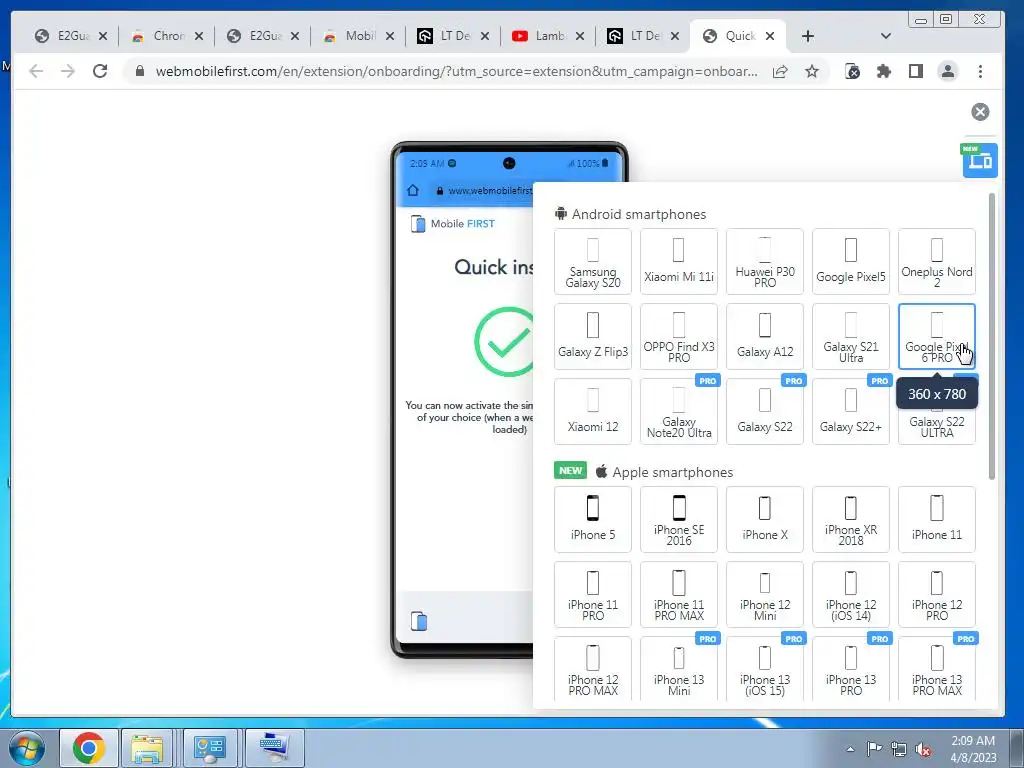
Task: Select the iPhone 12 Mini device
Action: [x=765, y=594]
